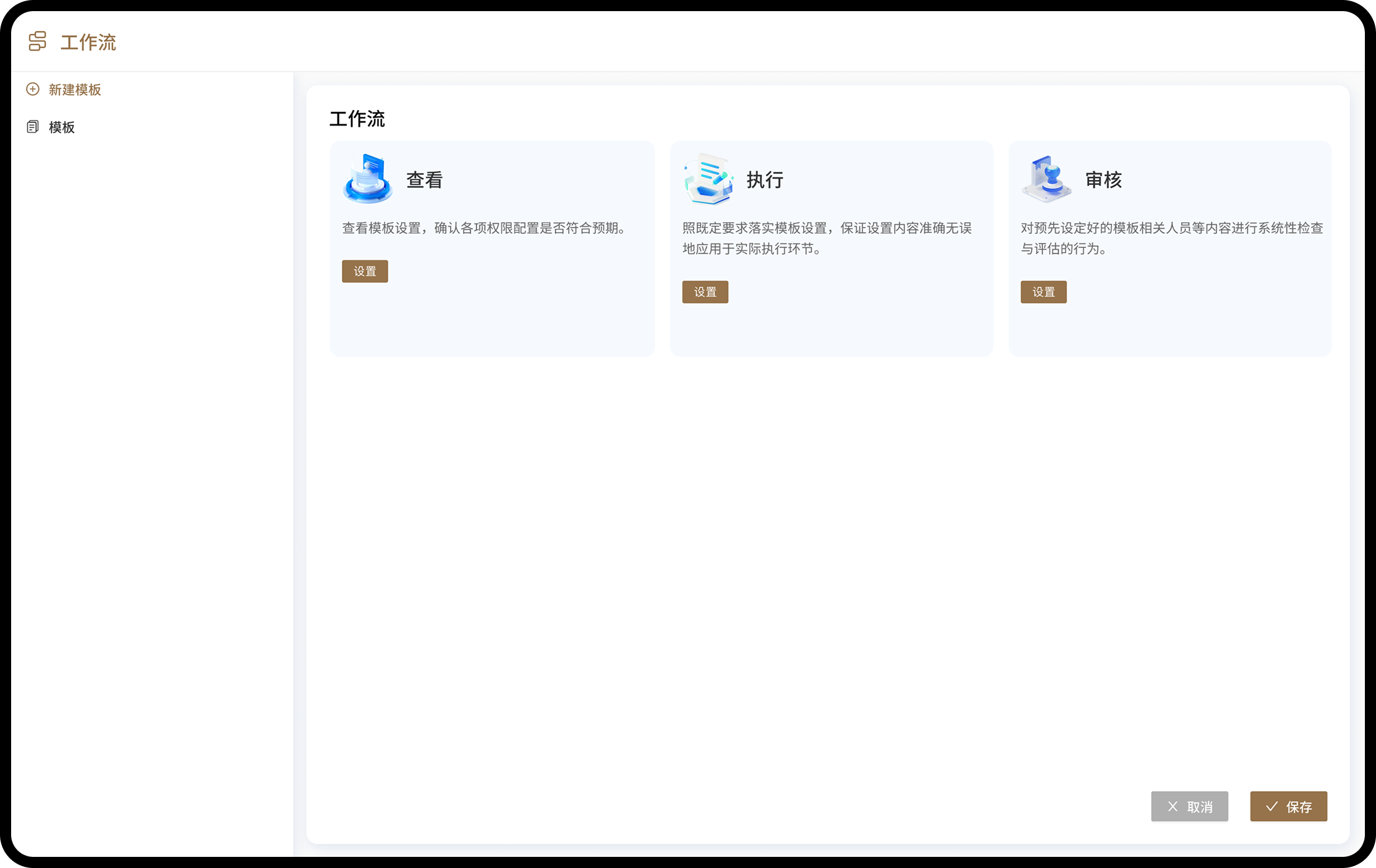The height and width of the screenshot is (868, 1376).
Task: Click the 执行 card title
Action: [x=765, y=180]
